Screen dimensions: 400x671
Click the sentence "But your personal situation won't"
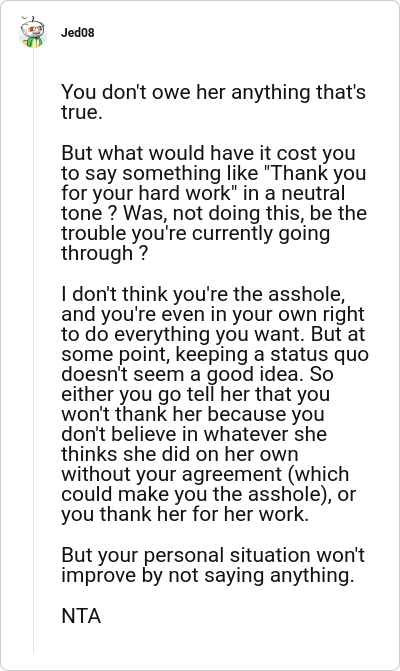point(213,555)
